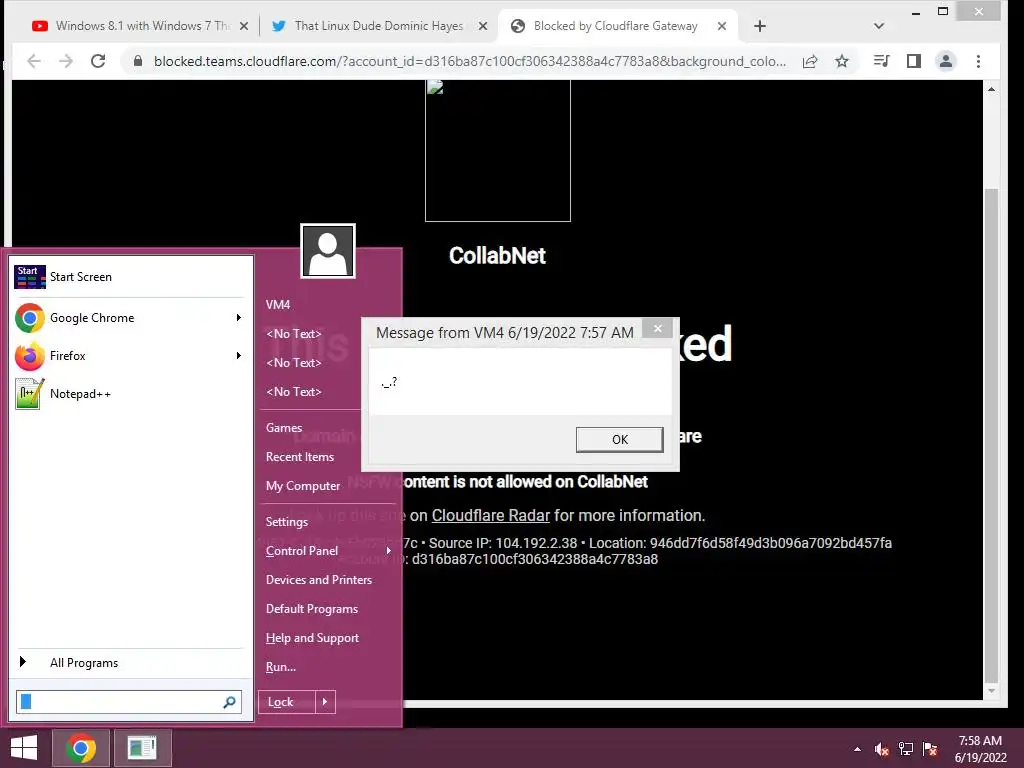
Task: Open the second taskbar application icon
Action: point(142,748)
